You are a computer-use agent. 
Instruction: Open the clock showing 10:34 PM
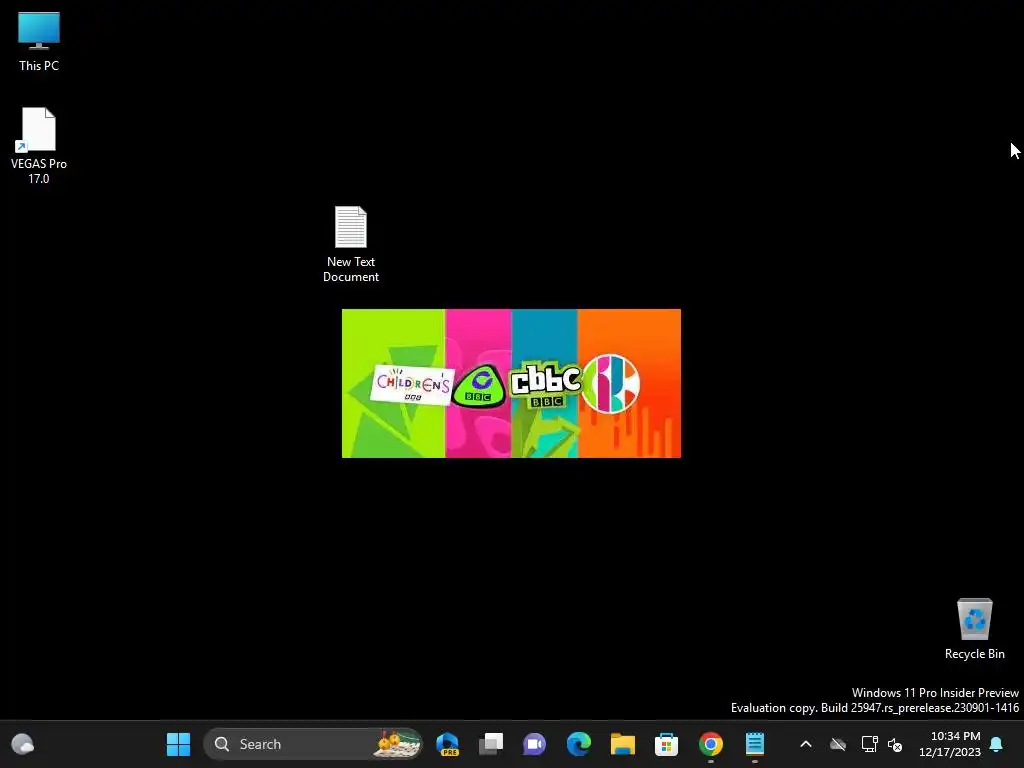tap(950, 744)
